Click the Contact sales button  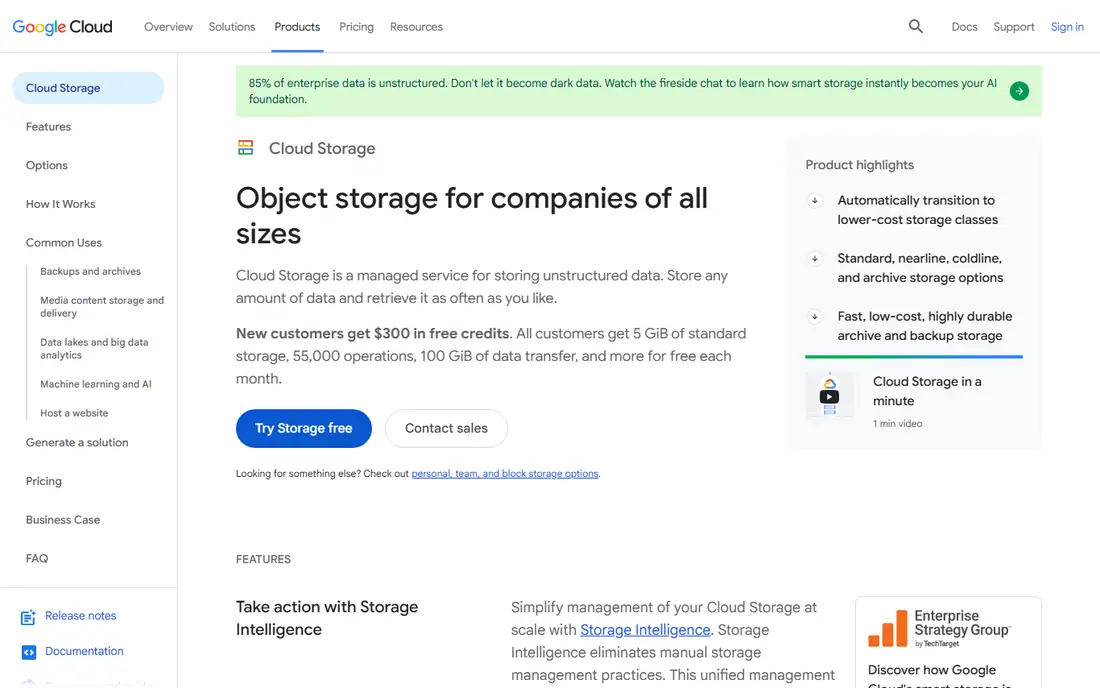(446, 429)
